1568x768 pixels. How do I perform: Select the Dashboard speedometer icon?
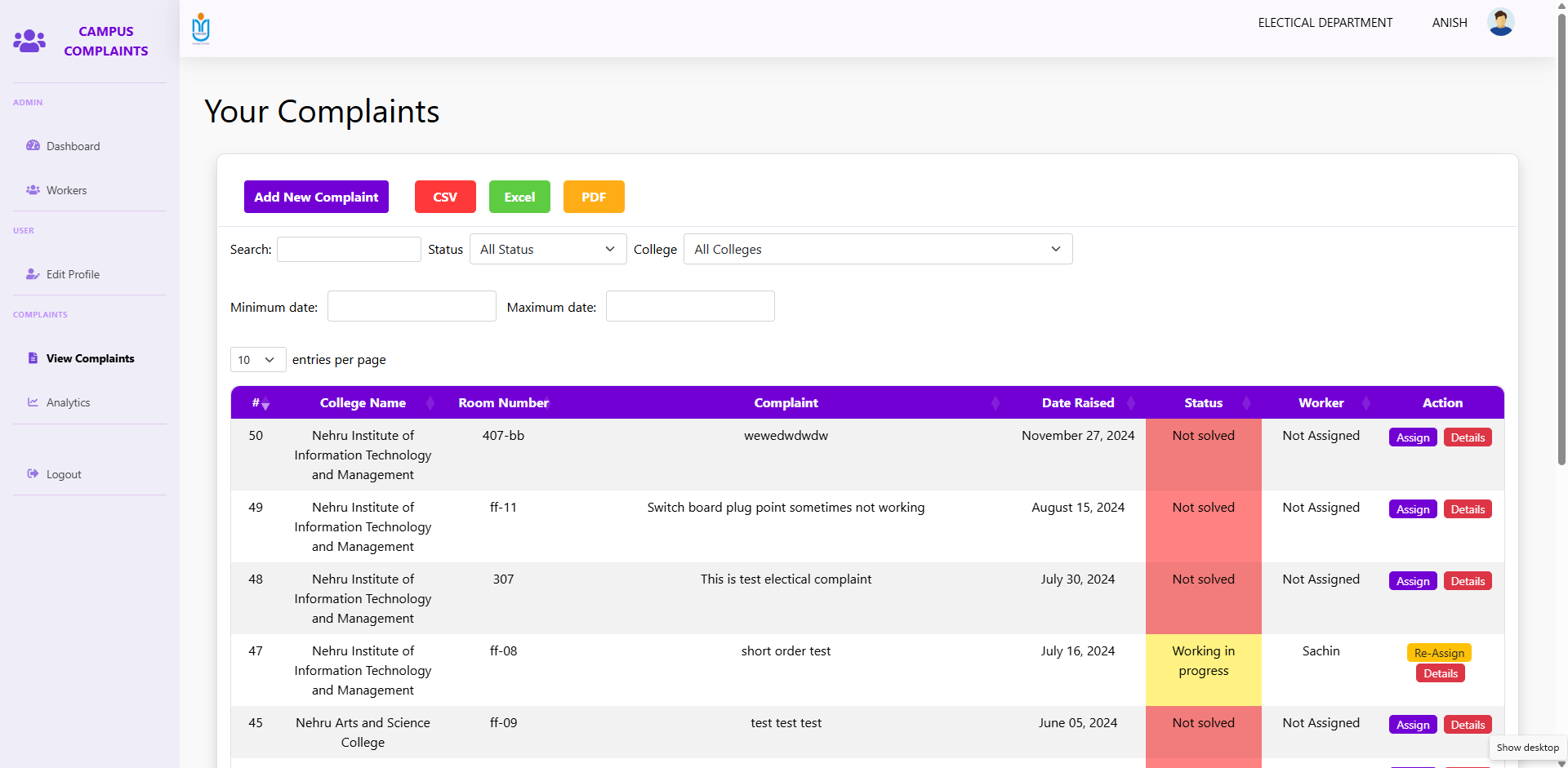[x=33, y=145]
